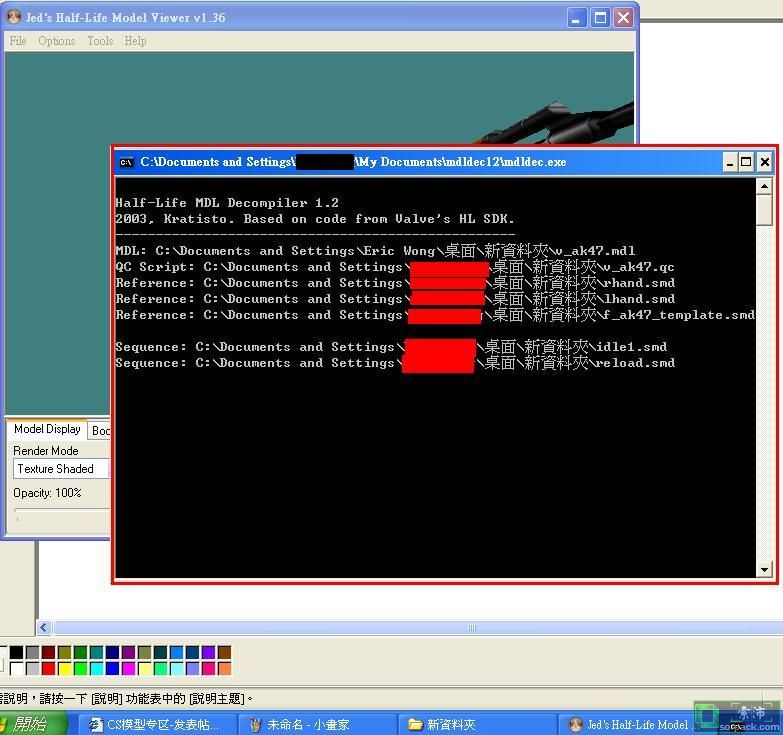
Task: Click the mdldec console vertical scroll thumb
Action: click(764, 210)
